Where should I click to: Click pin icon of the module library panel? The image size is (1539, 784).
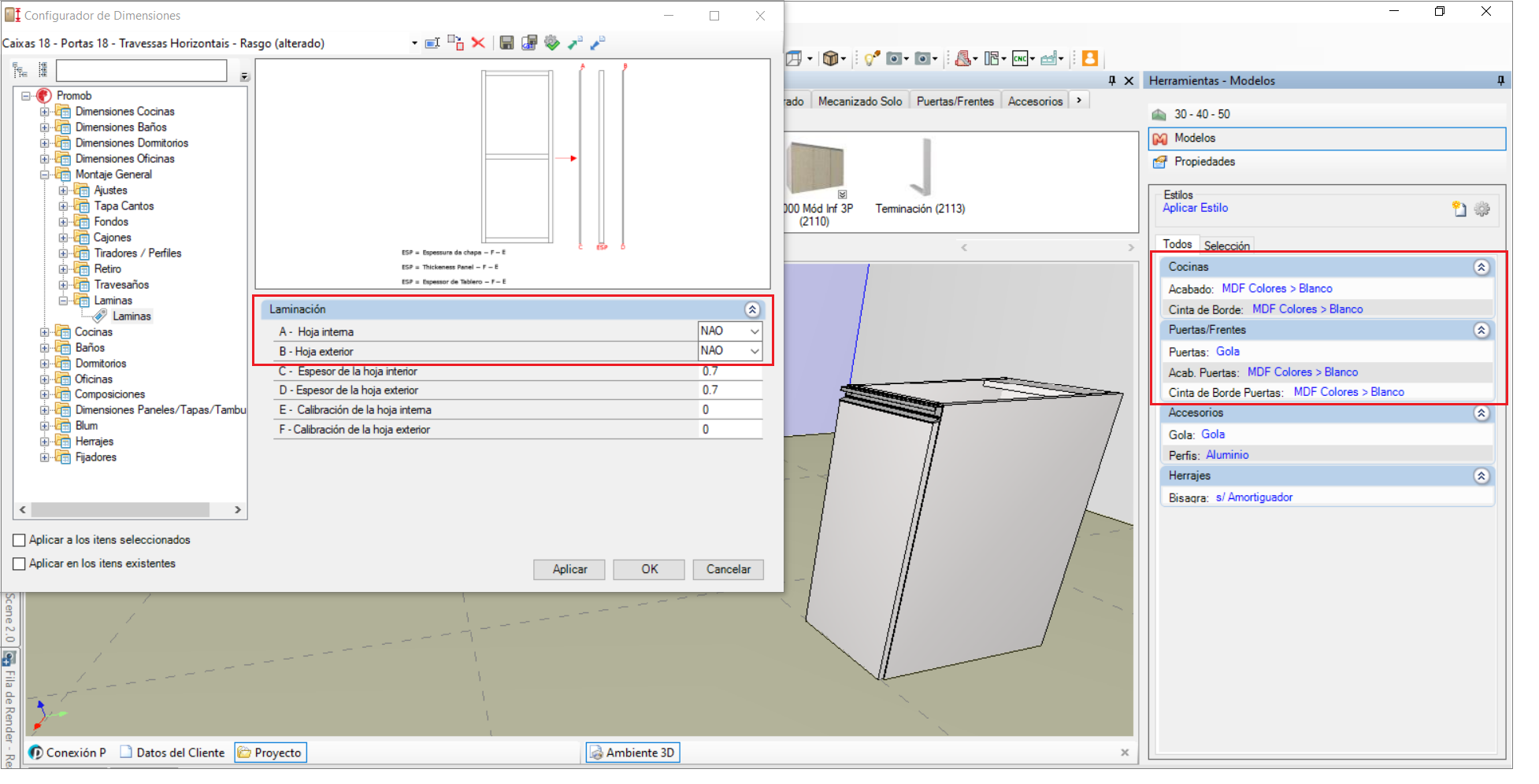[x=1112, y=80]
